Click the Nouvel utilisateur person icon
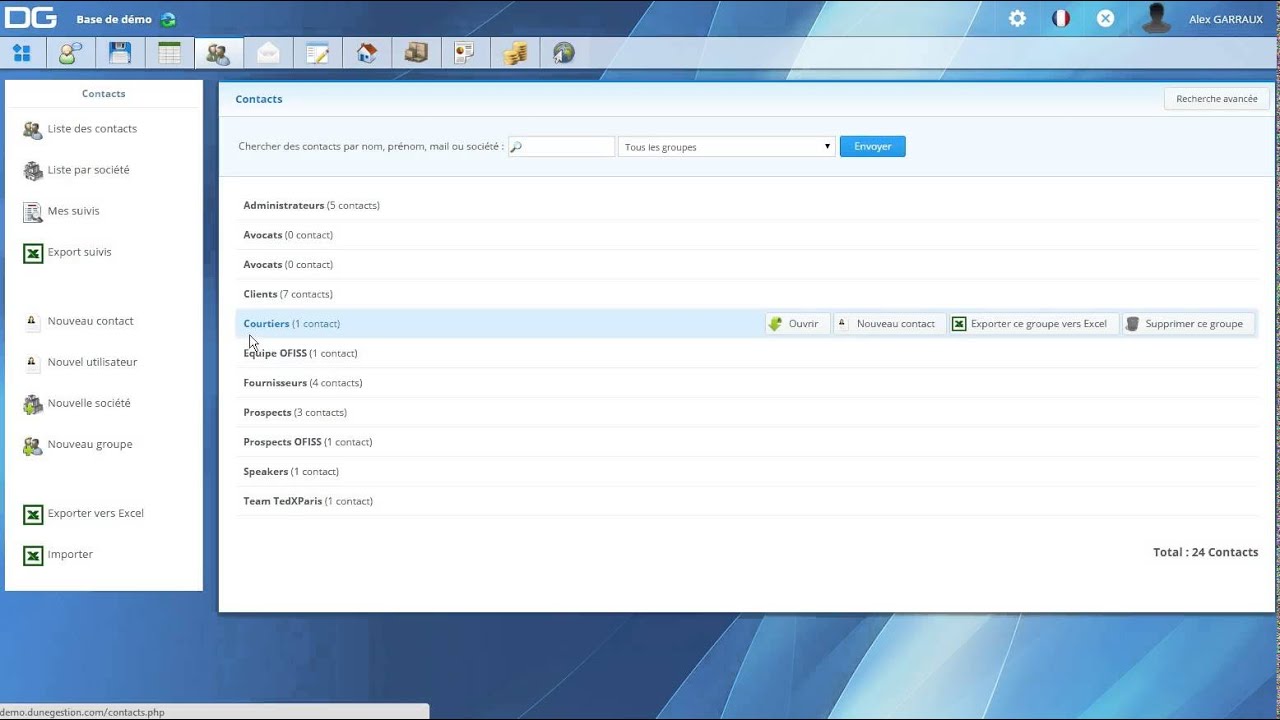 click(31, 362)
